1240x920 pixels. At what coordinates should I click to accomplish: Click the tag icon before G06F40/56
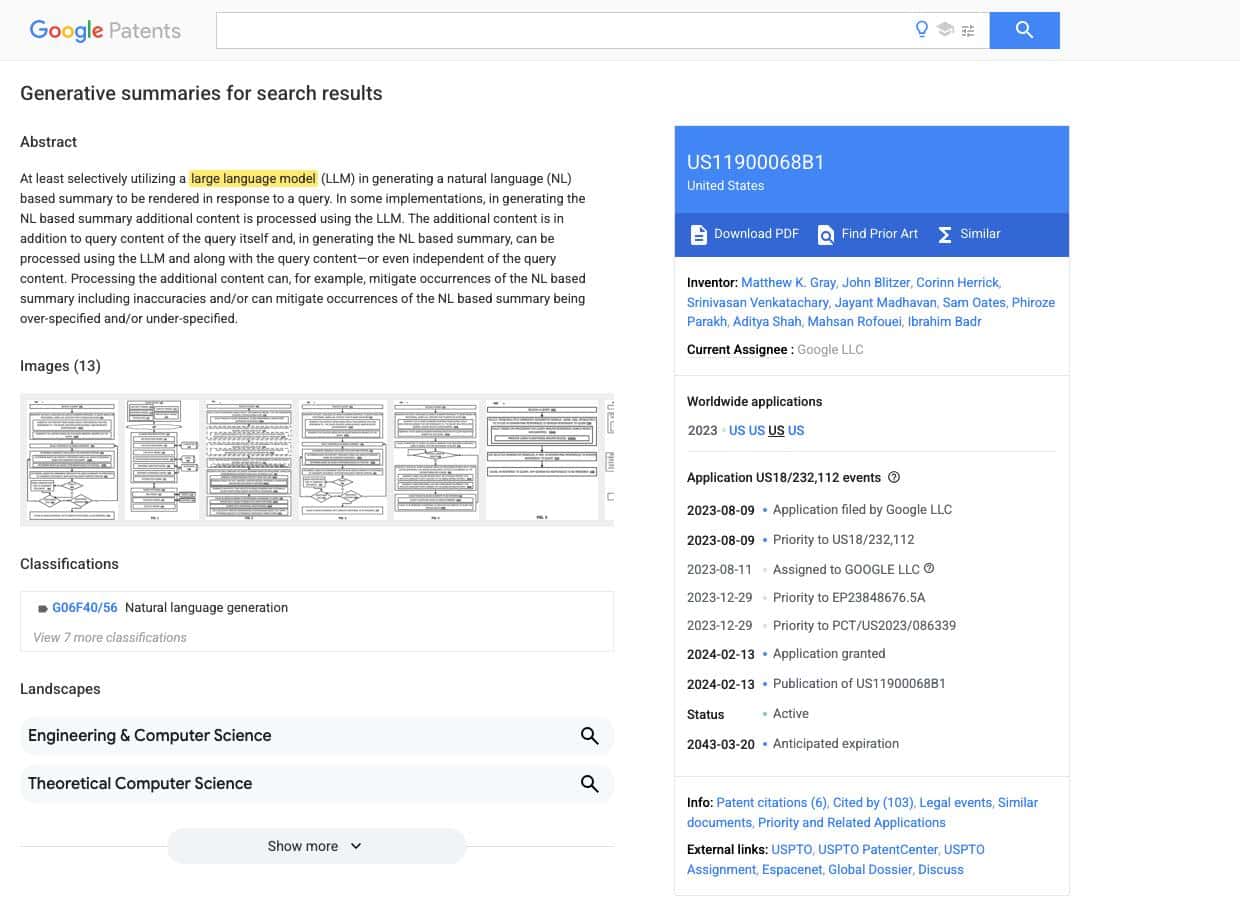click(x=43, y=608)
